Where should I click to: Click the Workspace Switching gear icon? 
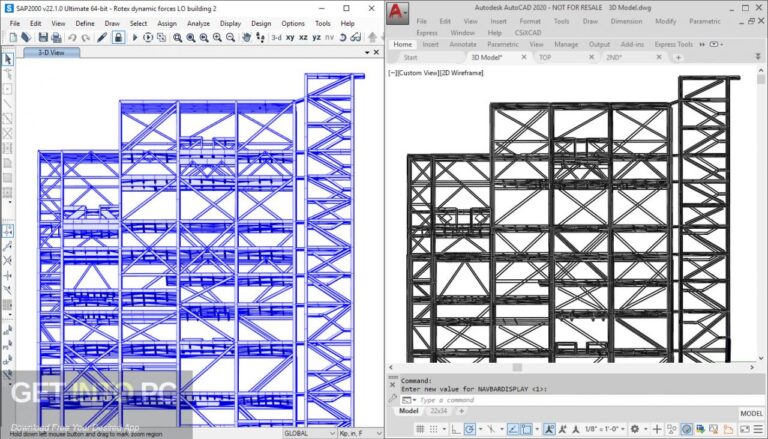[x=635, y=429]
